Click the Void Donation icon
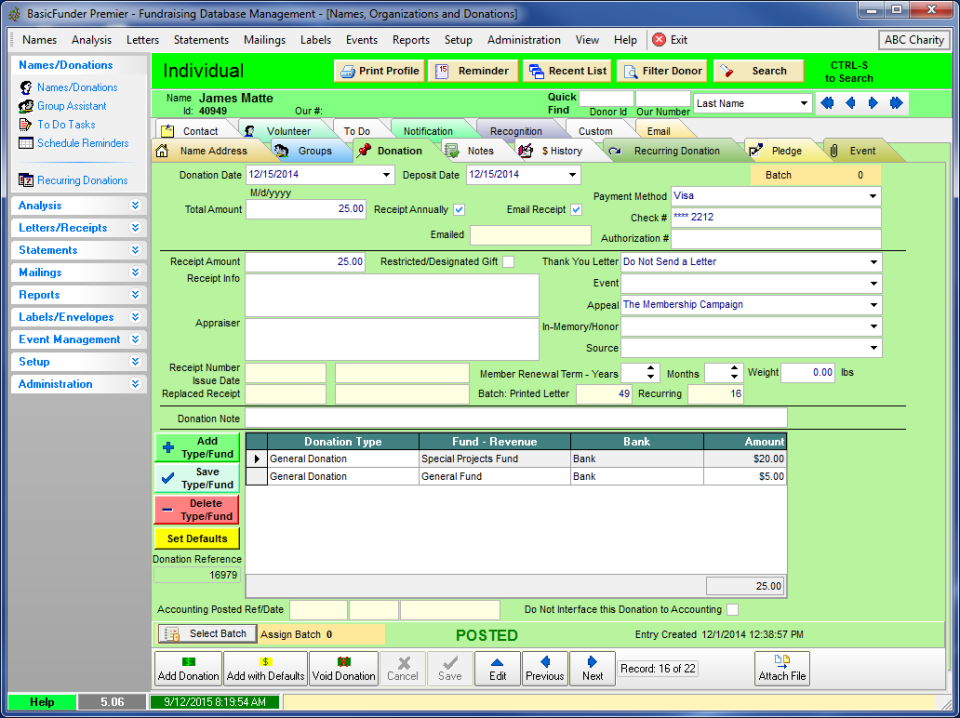 [x=343, y=662]
